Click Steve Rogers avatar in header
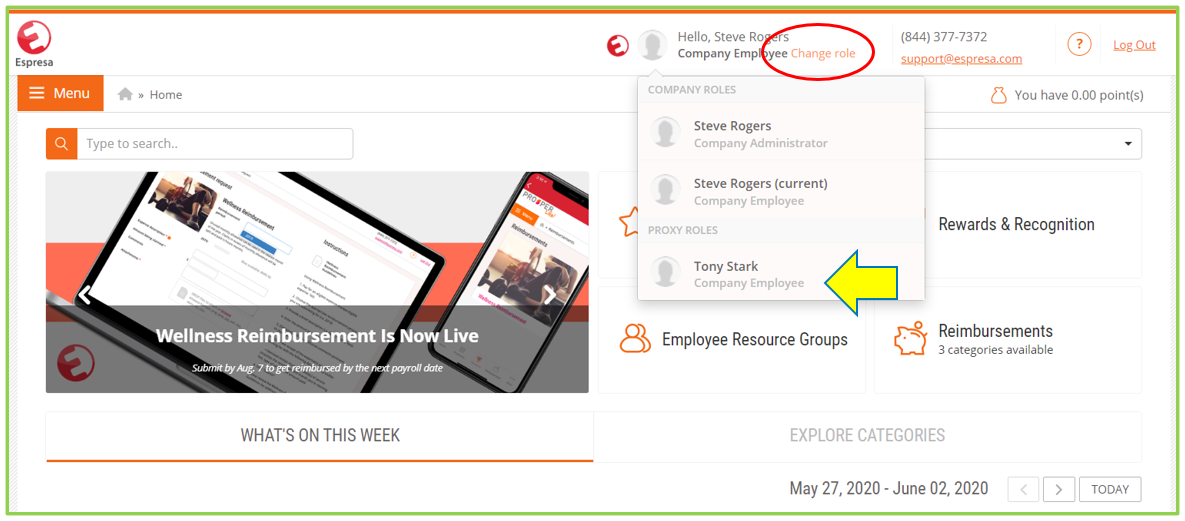 click(x=652, y=45)
